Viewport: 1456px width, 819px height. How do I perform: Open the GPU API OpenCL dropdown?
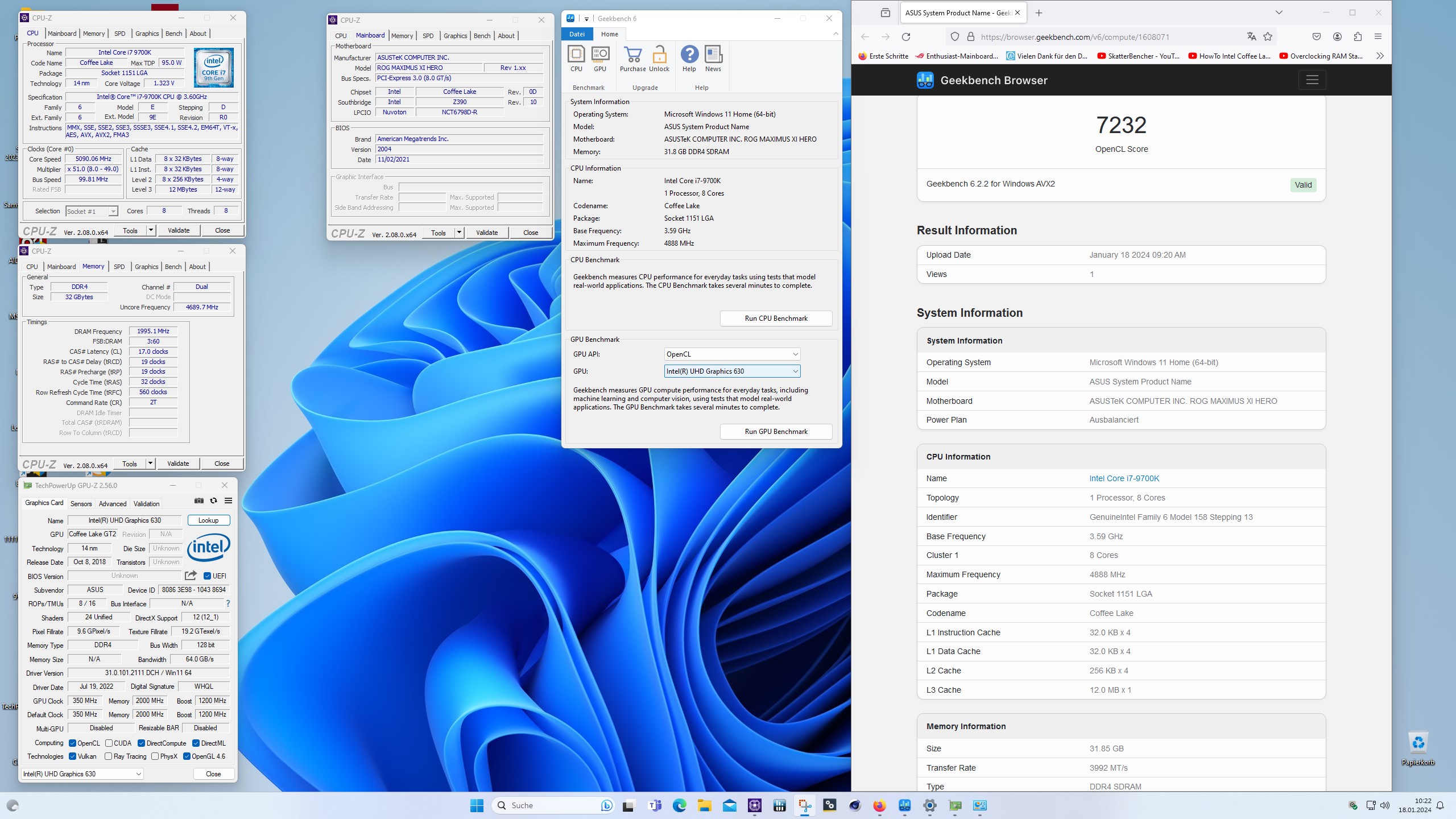(x=732, y=354)
